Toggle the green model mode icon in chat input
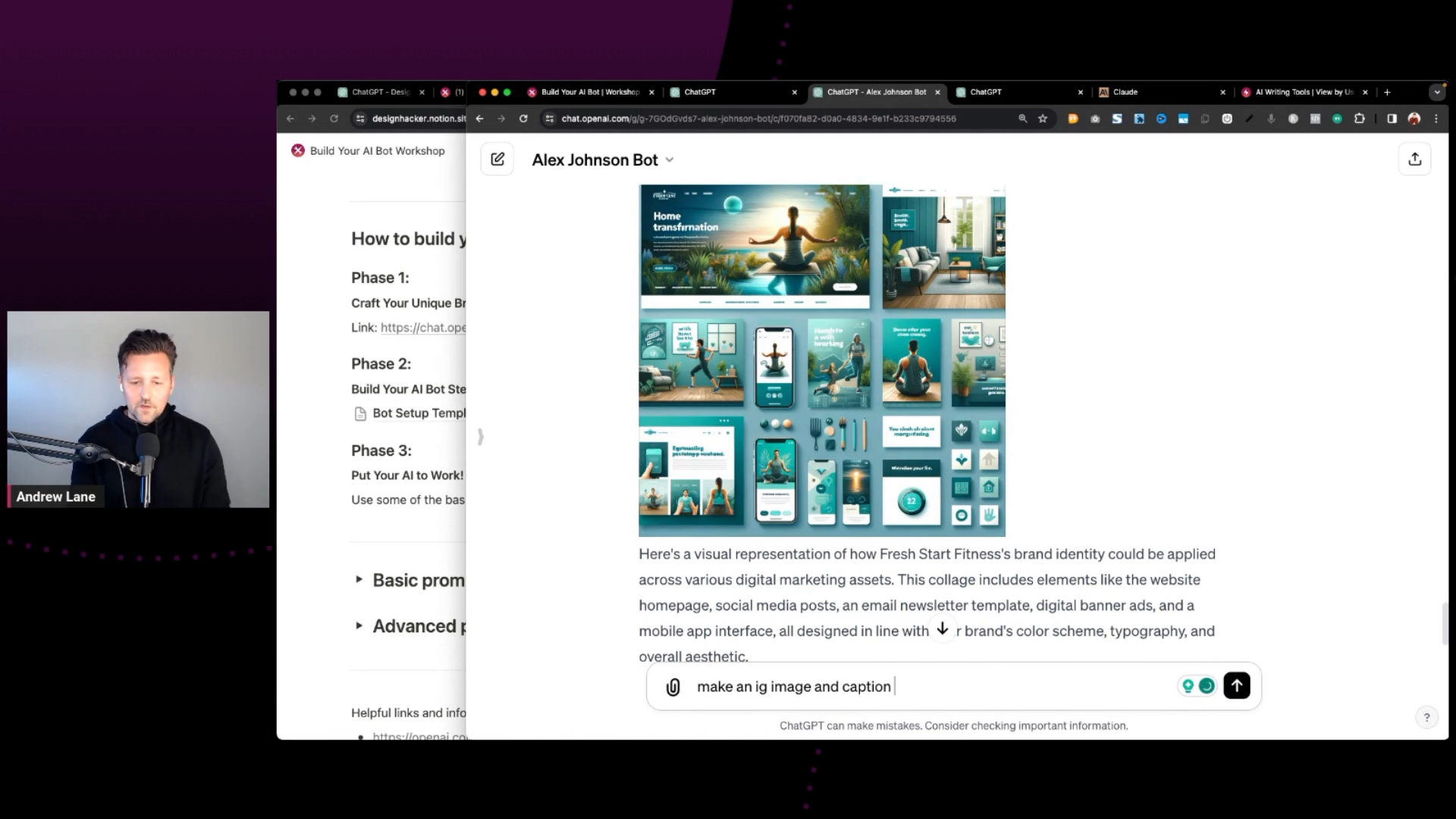The image size is (1456, 819). pos(1207,686)
